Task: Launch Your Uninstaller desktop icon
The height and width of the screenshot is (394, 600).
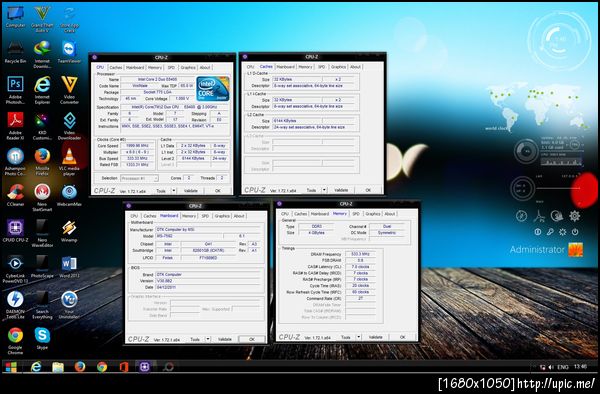Action: pyautogui.click(x=69, y=305)
